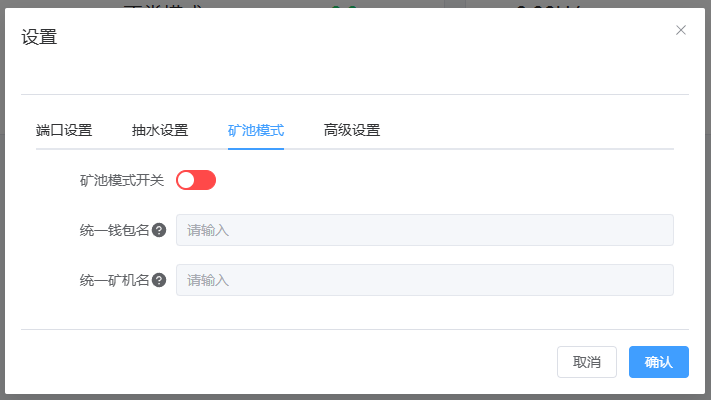
Task: Confirm settings with the 确认 button
Action: tap(659, 362)
